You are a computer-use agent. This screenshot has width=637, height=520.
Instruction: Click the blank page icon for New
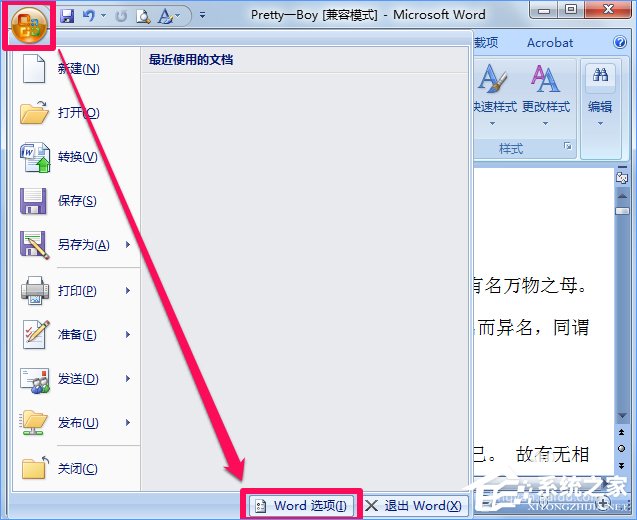34,69
